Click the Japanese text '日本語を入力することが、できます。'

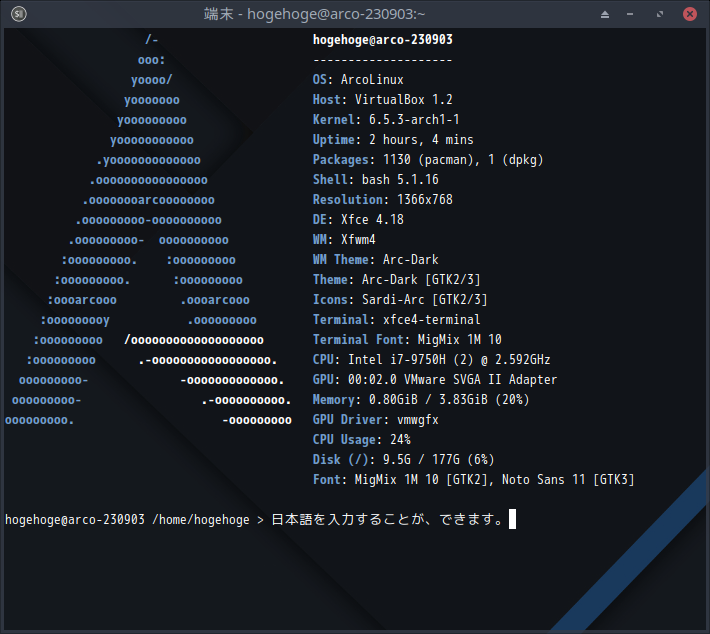[387, 519]
